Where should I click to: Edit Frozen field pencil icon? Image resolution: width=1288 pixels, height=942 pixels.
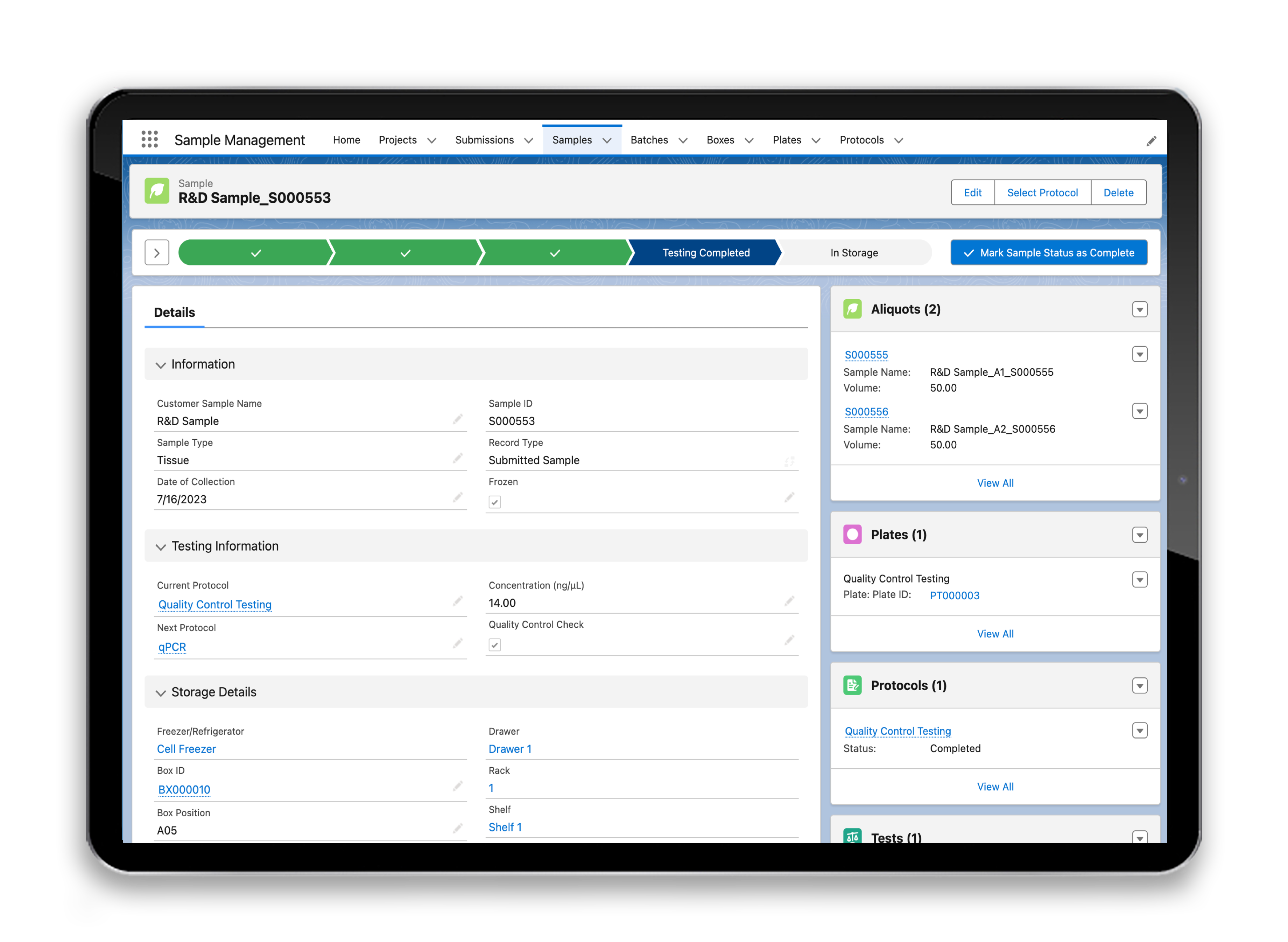[789, 498]
